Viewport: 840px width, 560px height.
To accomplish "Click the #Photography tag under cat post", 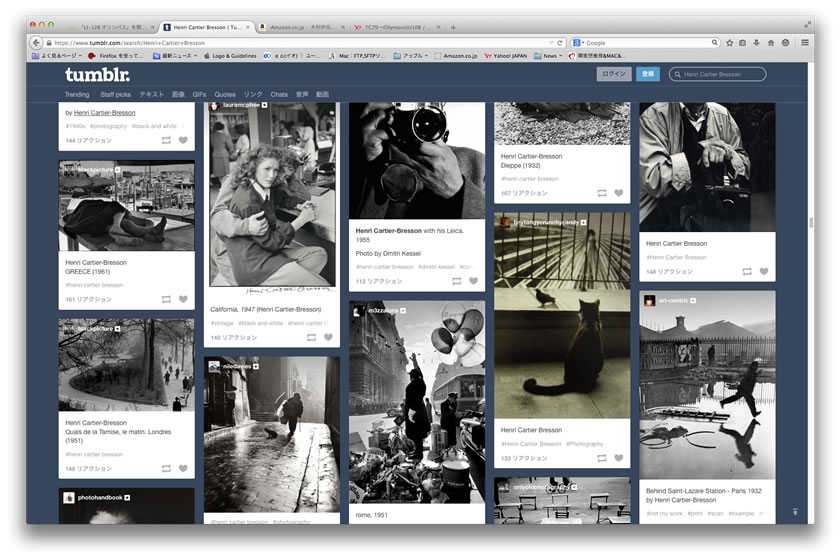I will pos(584,444).
